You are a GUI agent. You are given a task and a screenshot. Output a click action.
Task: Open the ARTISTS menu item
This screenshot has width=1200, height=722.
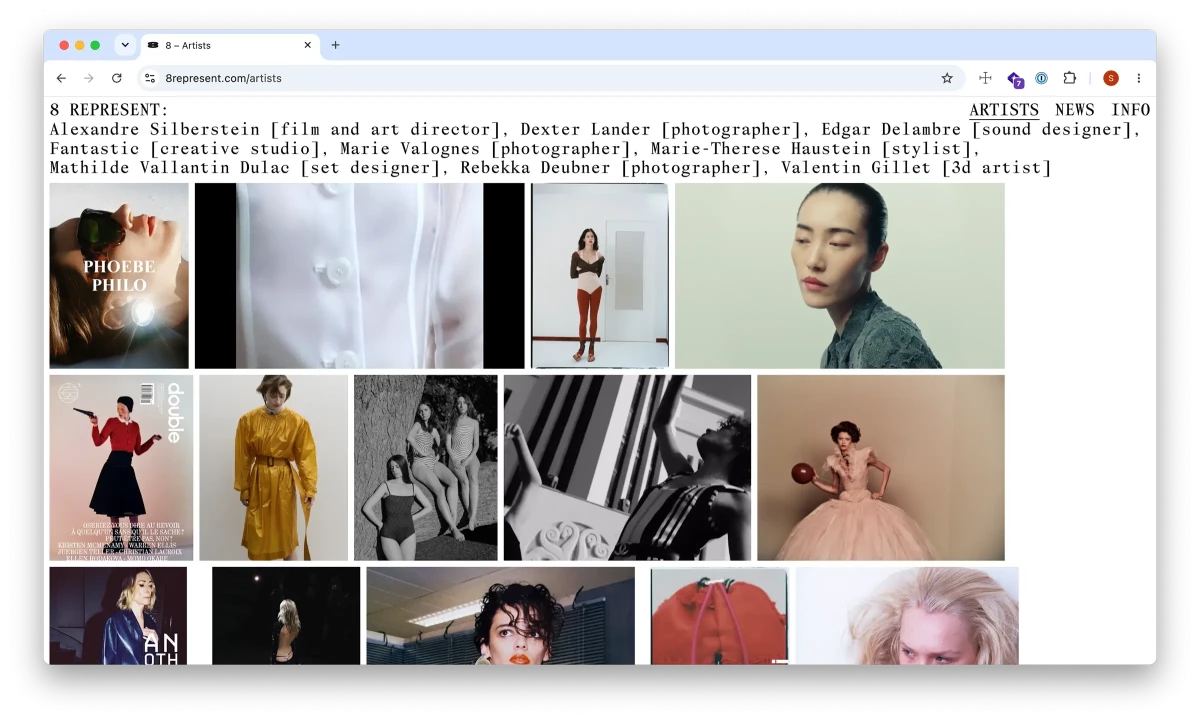pyautogui.click(x=1004, y=110)
